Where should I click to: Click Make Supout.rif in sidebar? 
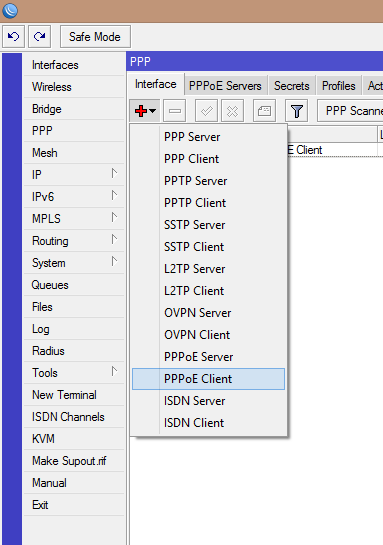pyautogui.click(x=74, y=461)
